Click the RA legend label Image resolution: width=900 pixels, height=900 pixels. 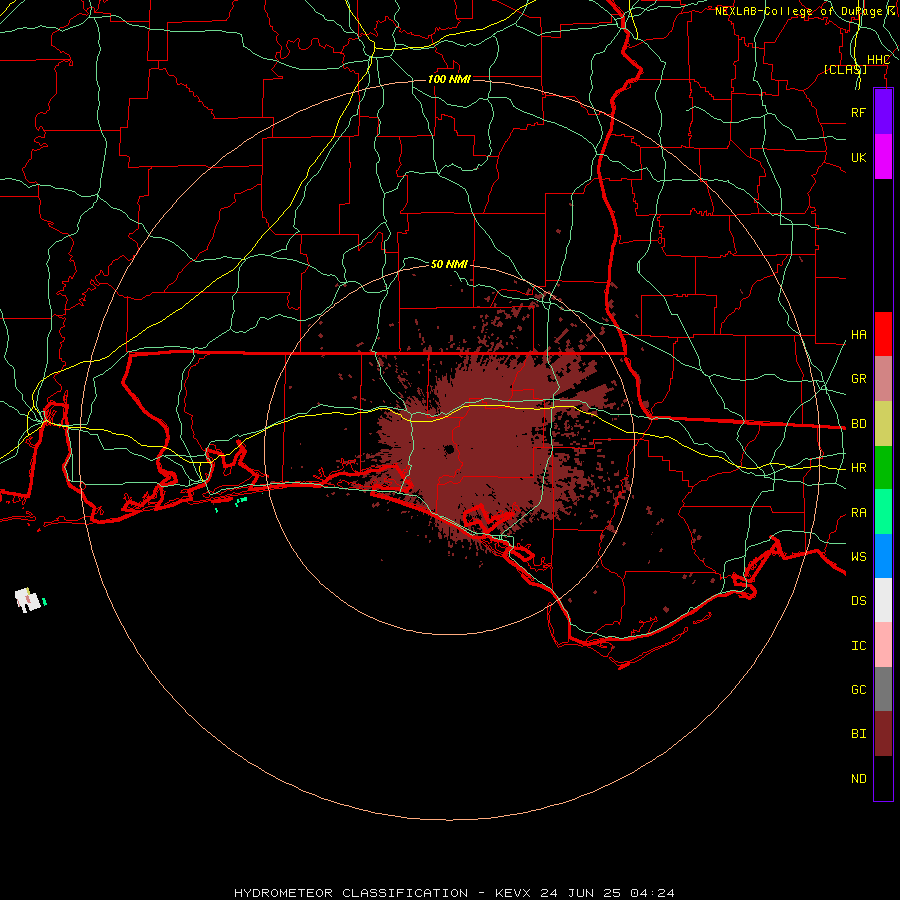click(x=858, y=513)
